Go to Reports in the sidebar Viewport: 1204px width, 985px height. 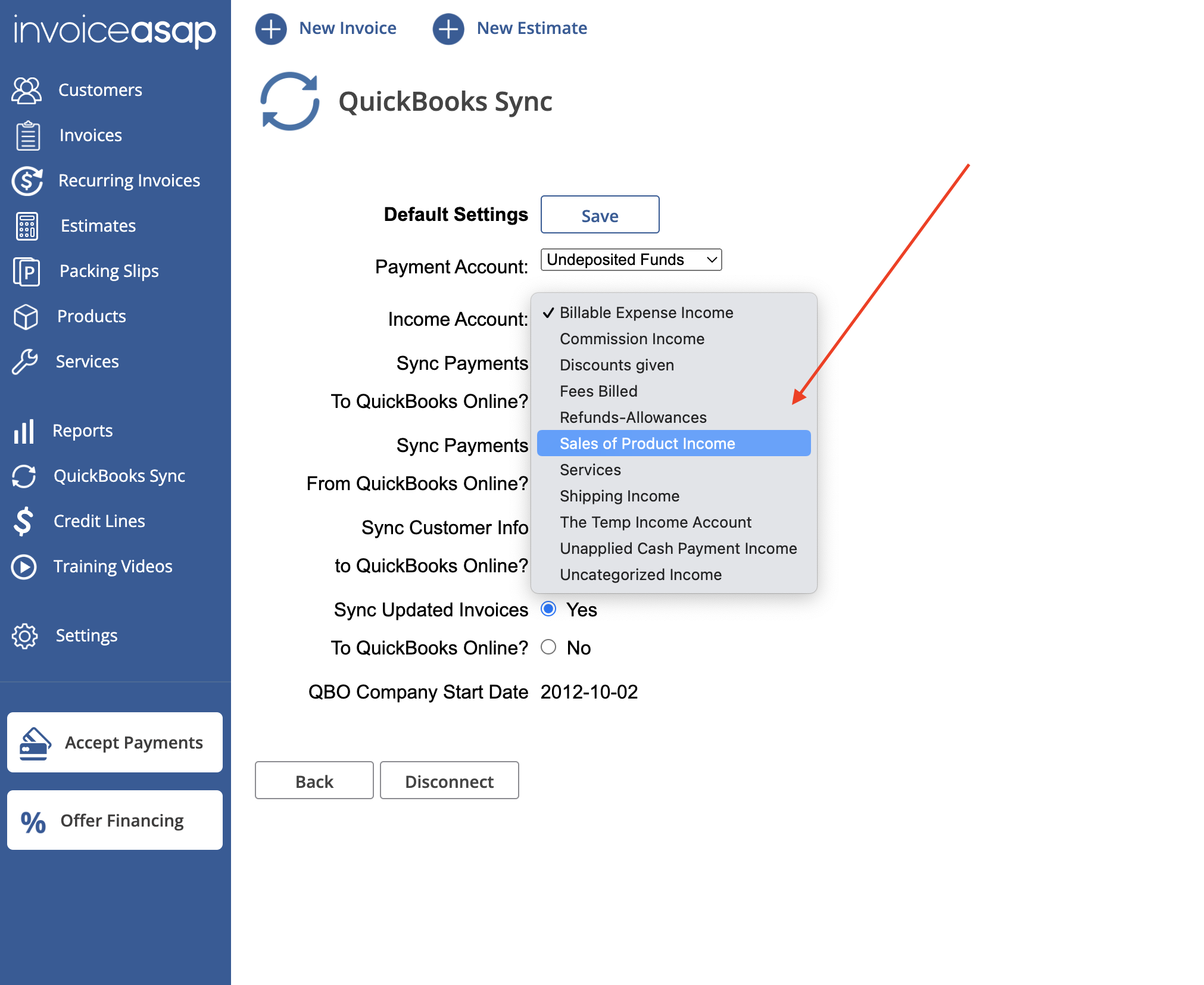82,431
